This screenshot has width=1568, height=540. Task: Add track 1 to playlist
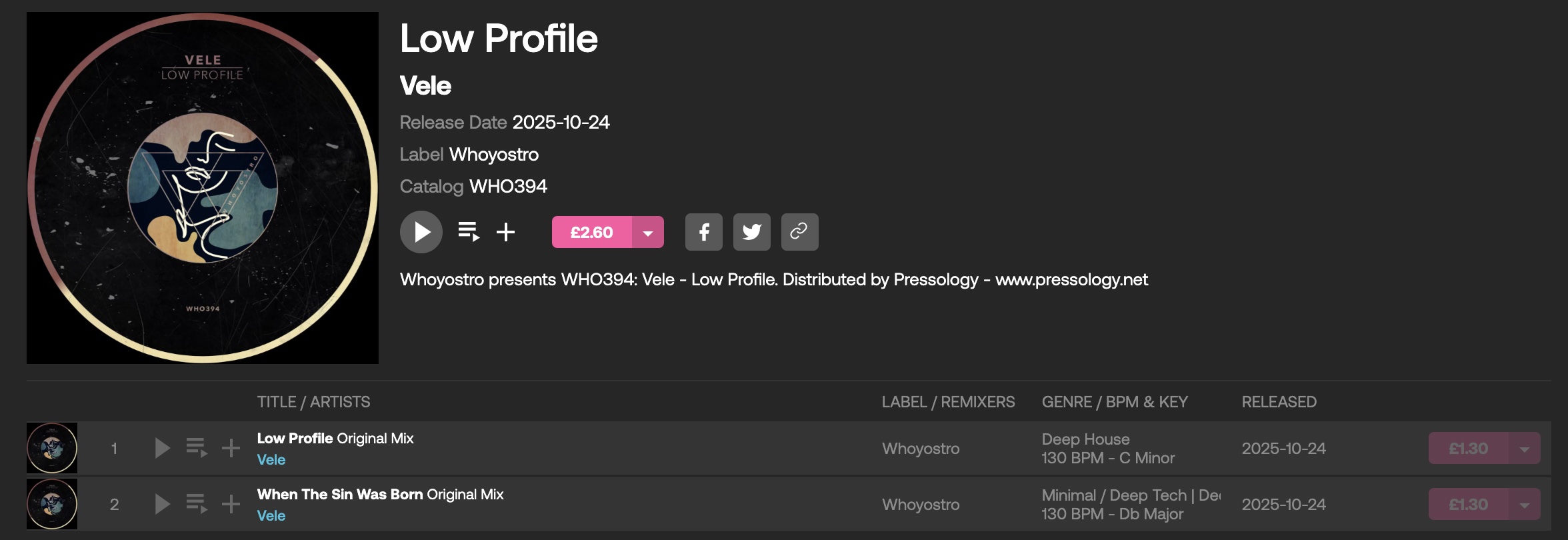point(231,448)
